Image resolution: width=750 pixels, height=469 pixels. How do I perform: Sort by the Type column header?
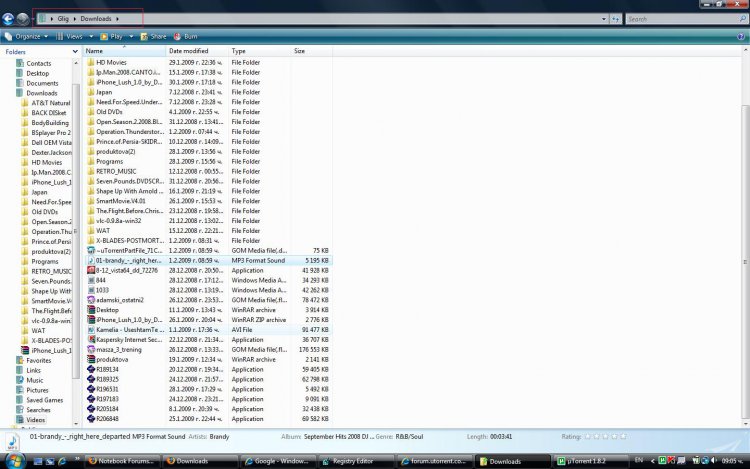(259, 51)
